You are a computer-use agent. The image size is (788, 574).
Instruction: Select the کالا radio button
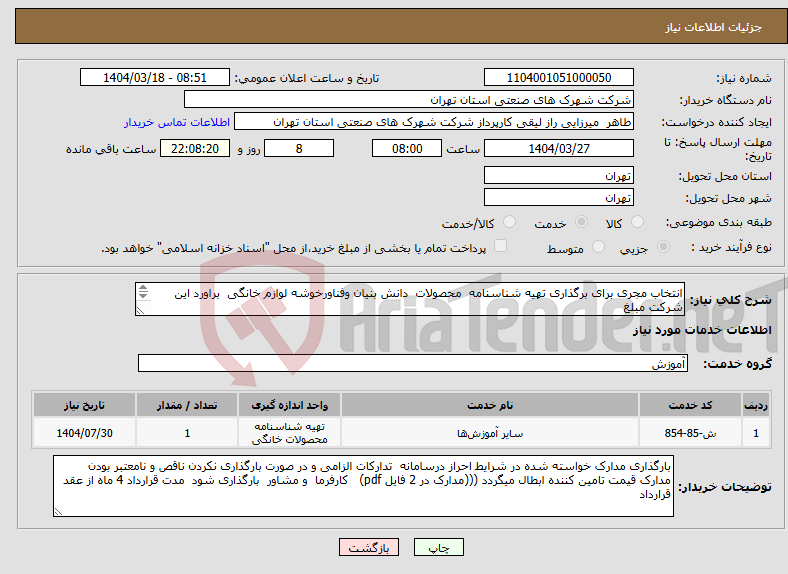pos(637,222)
